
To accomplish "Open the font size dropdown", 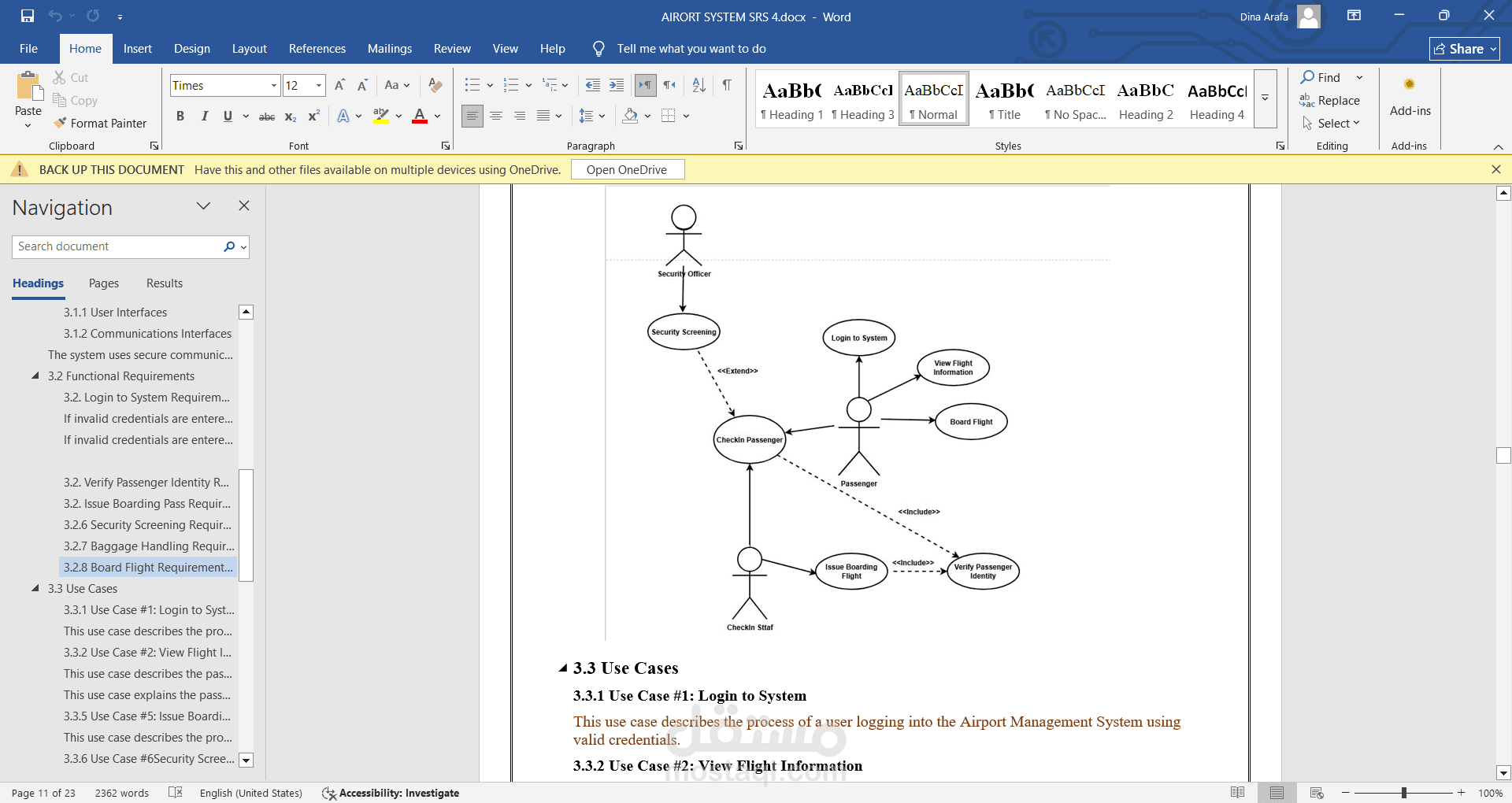I will coord(319,85).
